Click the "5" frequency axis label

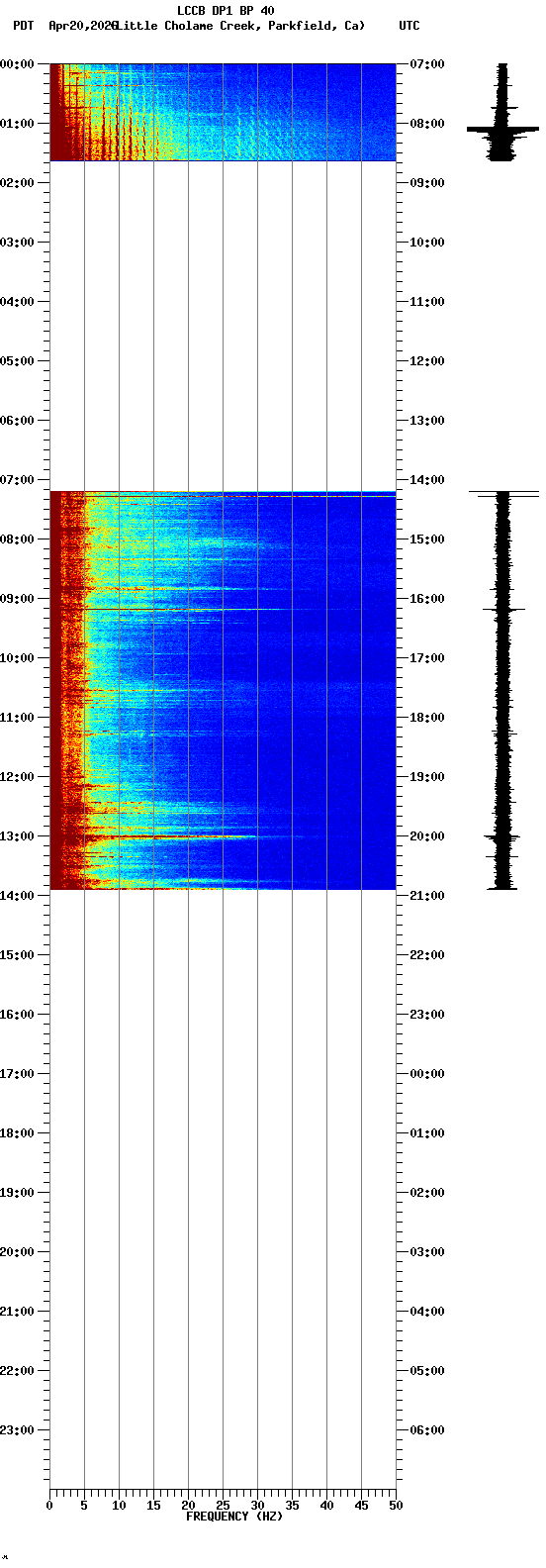(84, 1506)
